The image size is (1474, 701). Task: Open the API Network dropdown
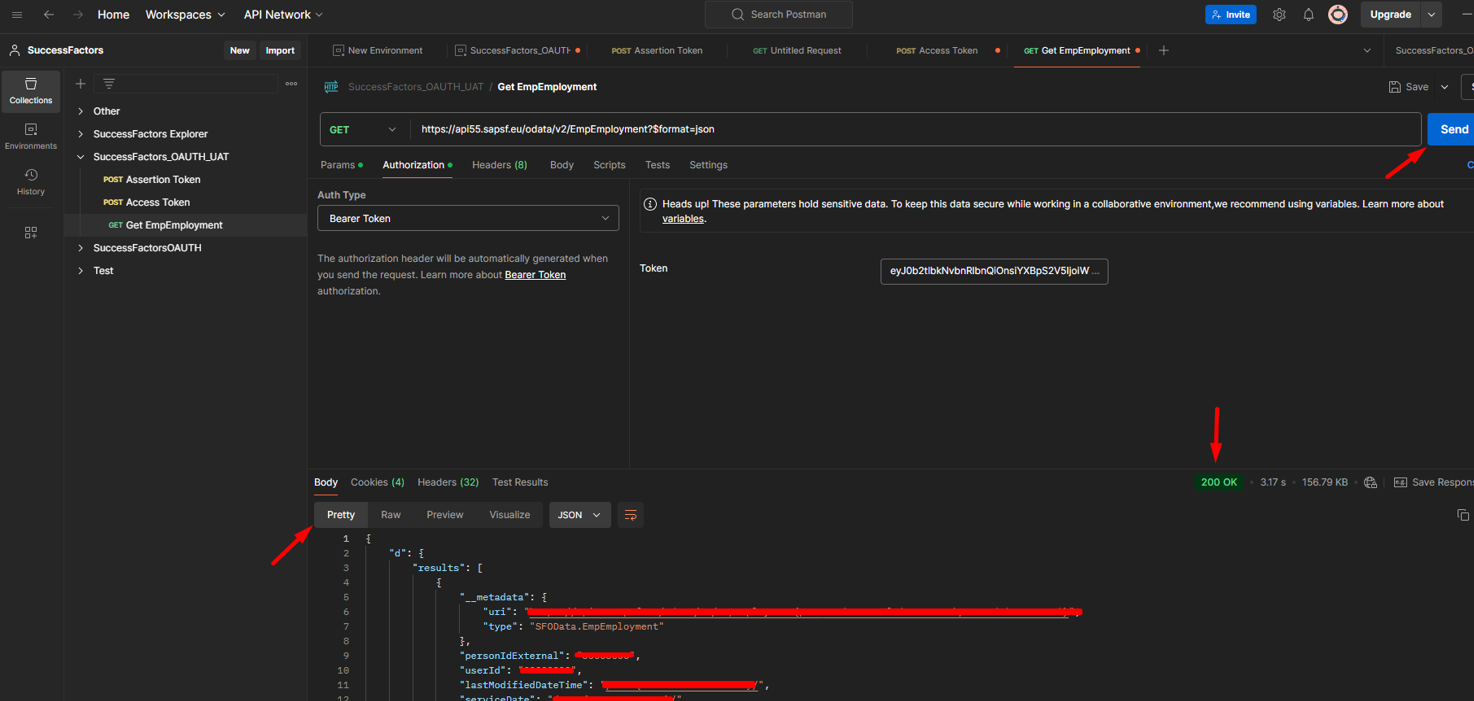(x=283, y=15)
